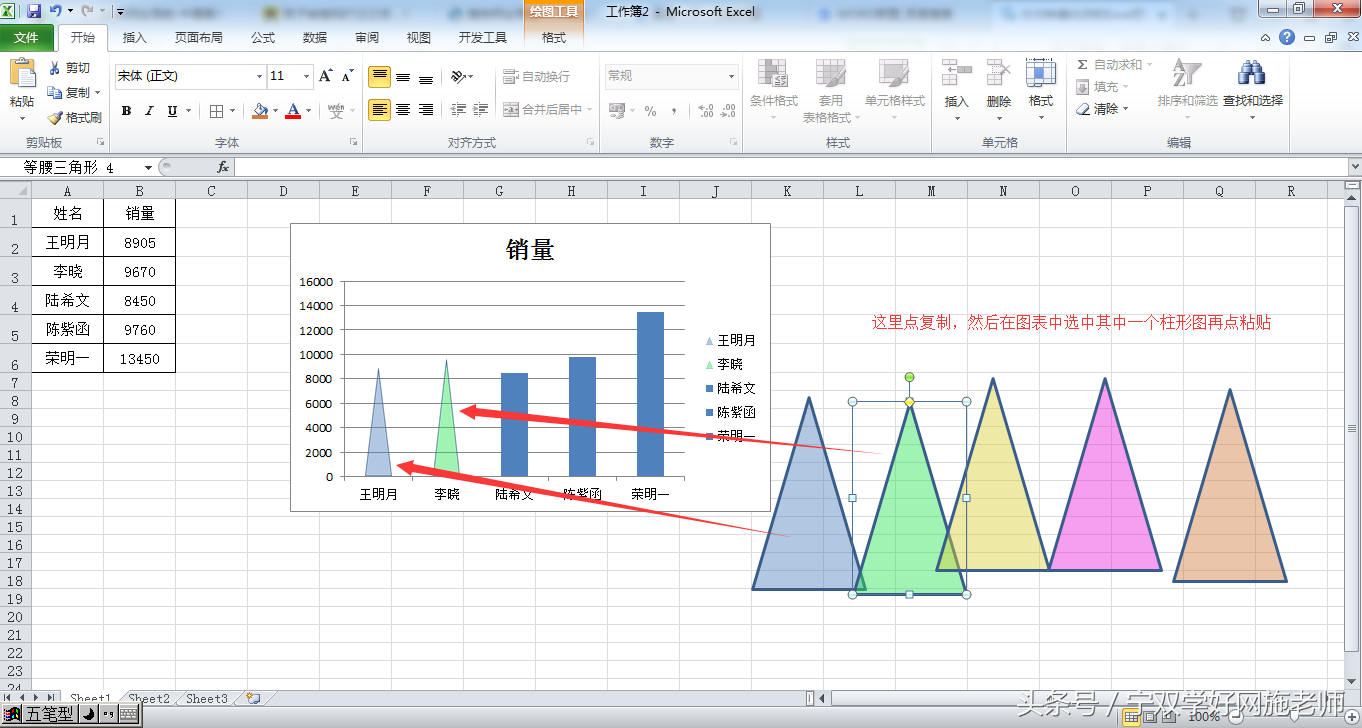Toggle middle vertical alignment
The width and height of the screenshot is (1362, 728).
click(403, 77)
